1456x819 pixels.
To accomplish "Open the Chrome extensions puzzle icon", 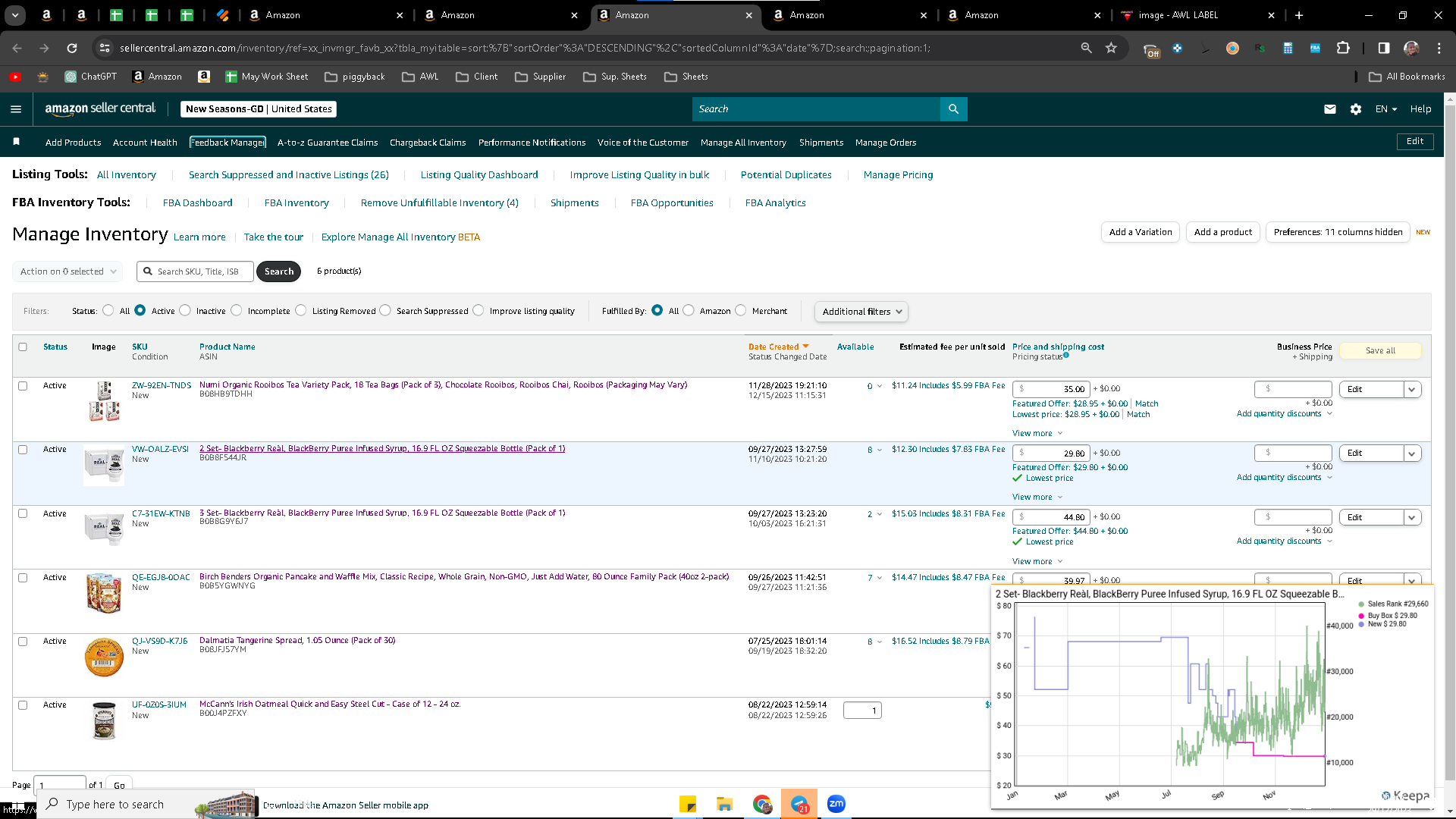I will [1343, 48].
